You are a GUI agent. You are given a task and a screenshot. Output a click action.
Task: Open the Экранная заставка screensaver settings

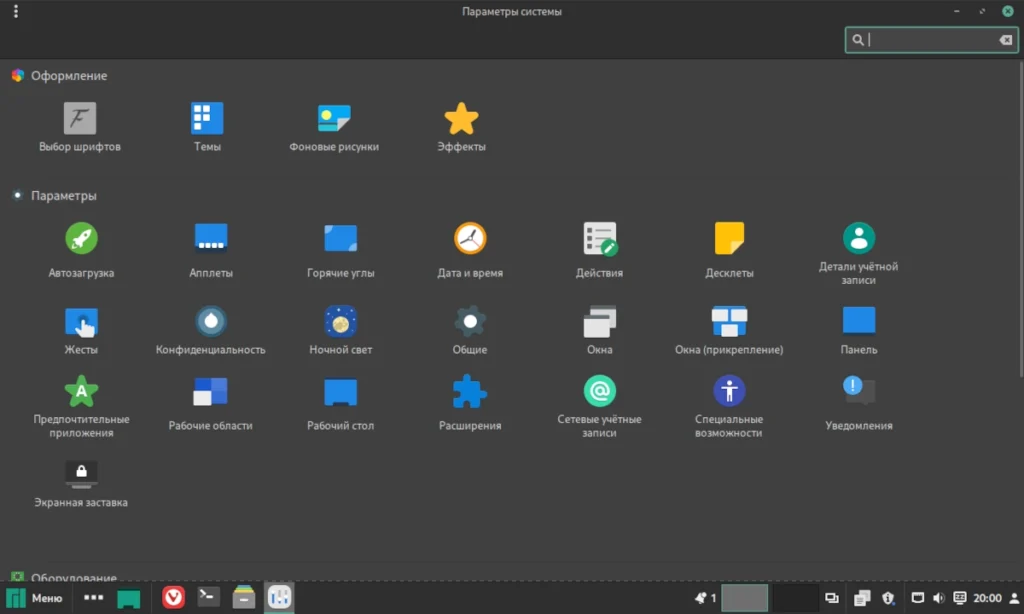click(x=81, y=484)
